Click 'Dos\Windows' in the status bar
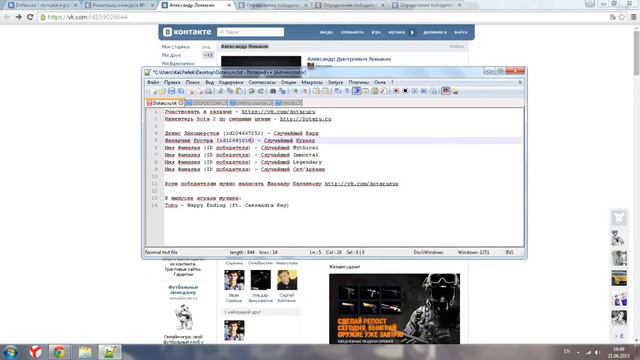Screen dimensions: 640x360 (428, 253)
